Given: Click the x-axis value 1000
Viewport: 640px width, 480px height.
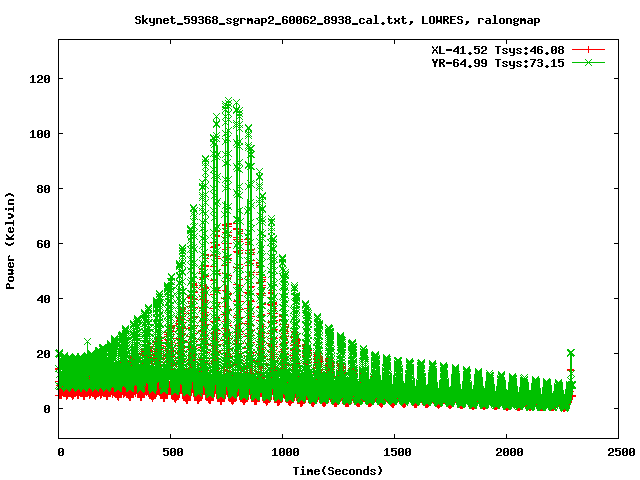Looking at the screenshot, I should tap(285, 452).
